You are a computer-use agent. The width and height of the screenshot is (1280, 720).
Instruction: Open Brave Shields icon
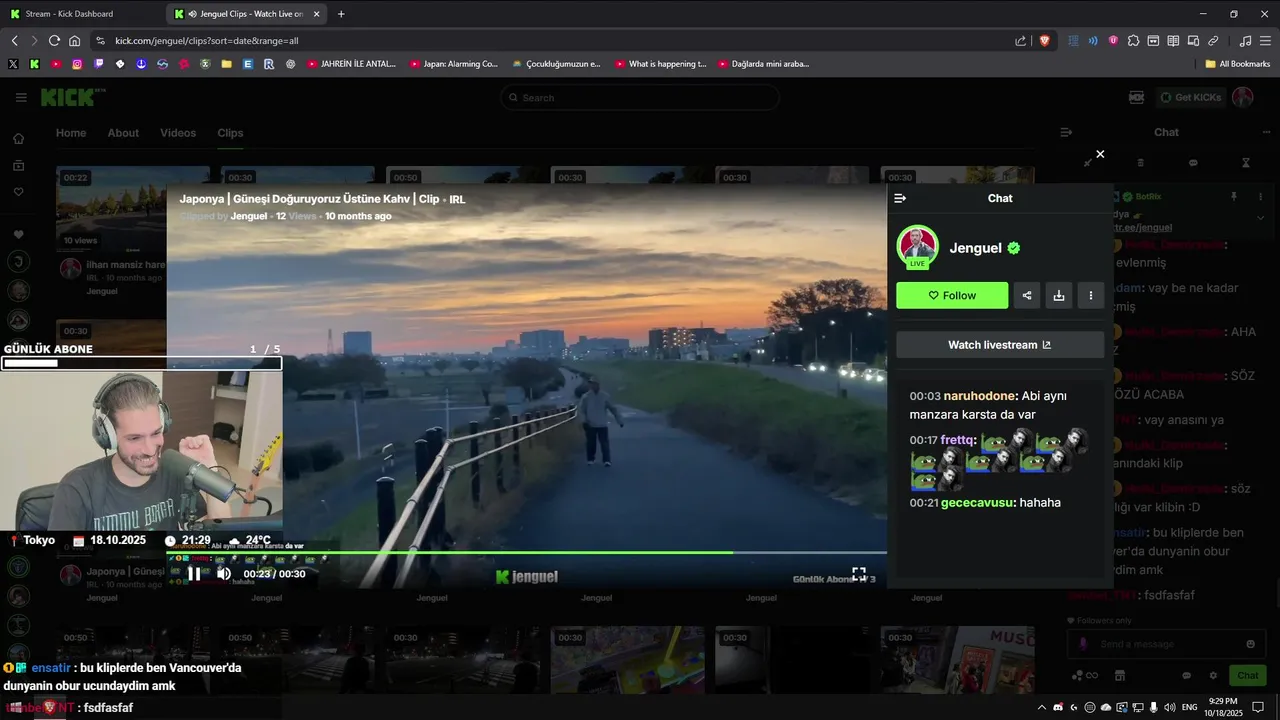1044,41
